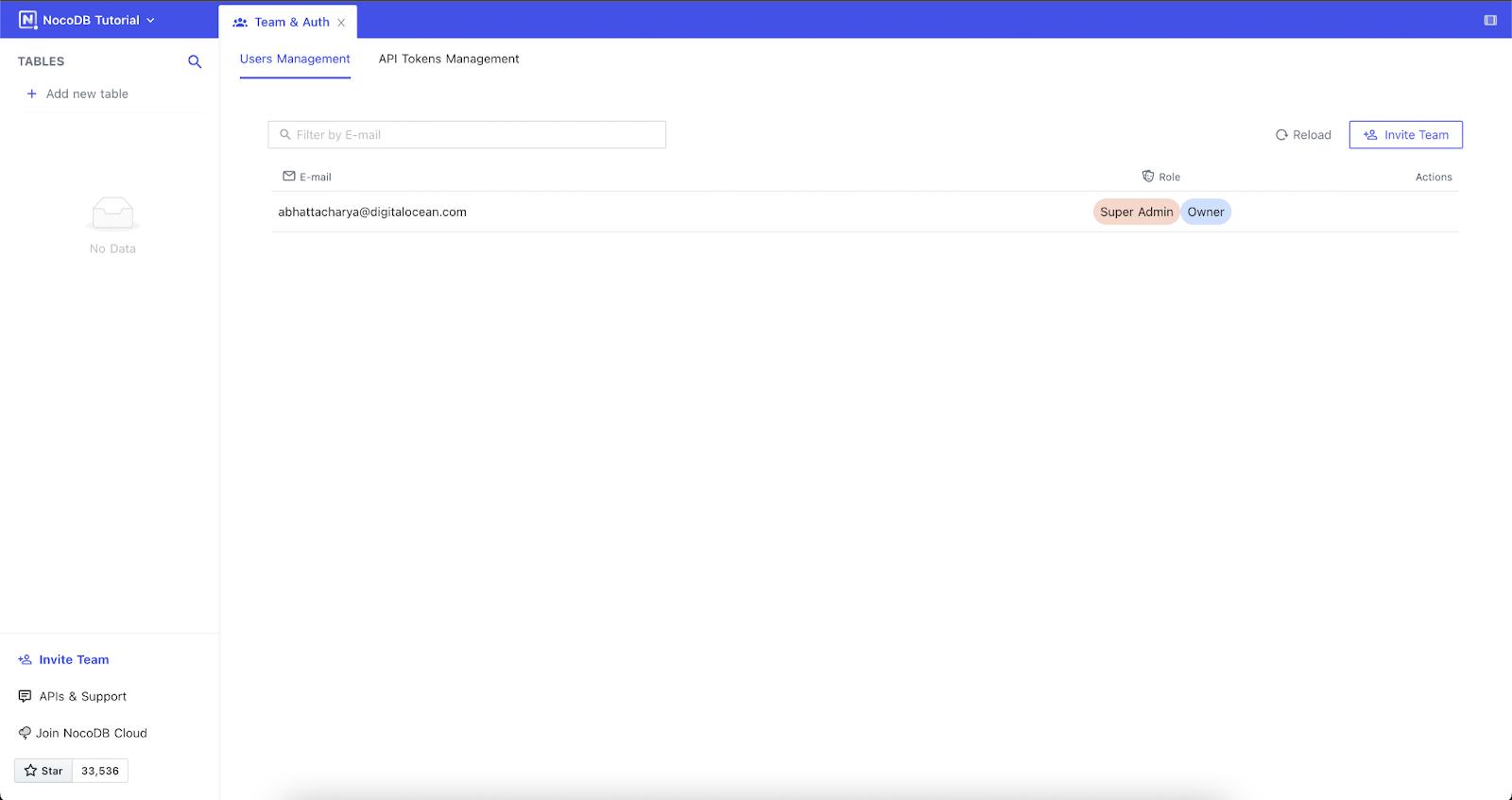Click the Owner role badge
The width and height of the screenshot is (1512, 800).
pos(1206,212)
